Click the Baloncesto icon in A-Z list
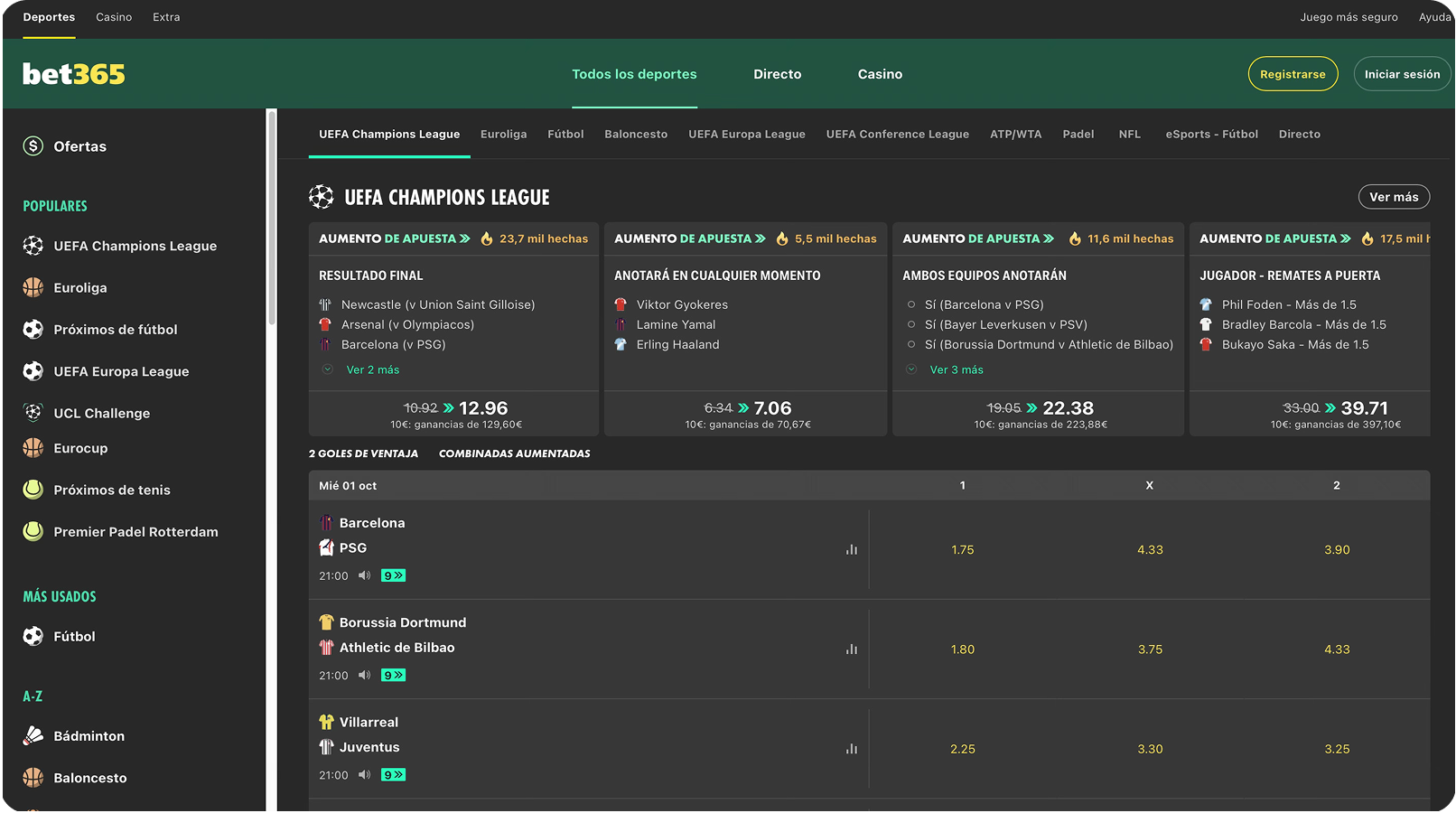Screen dimensions: 1456x813 pos(33,778)
